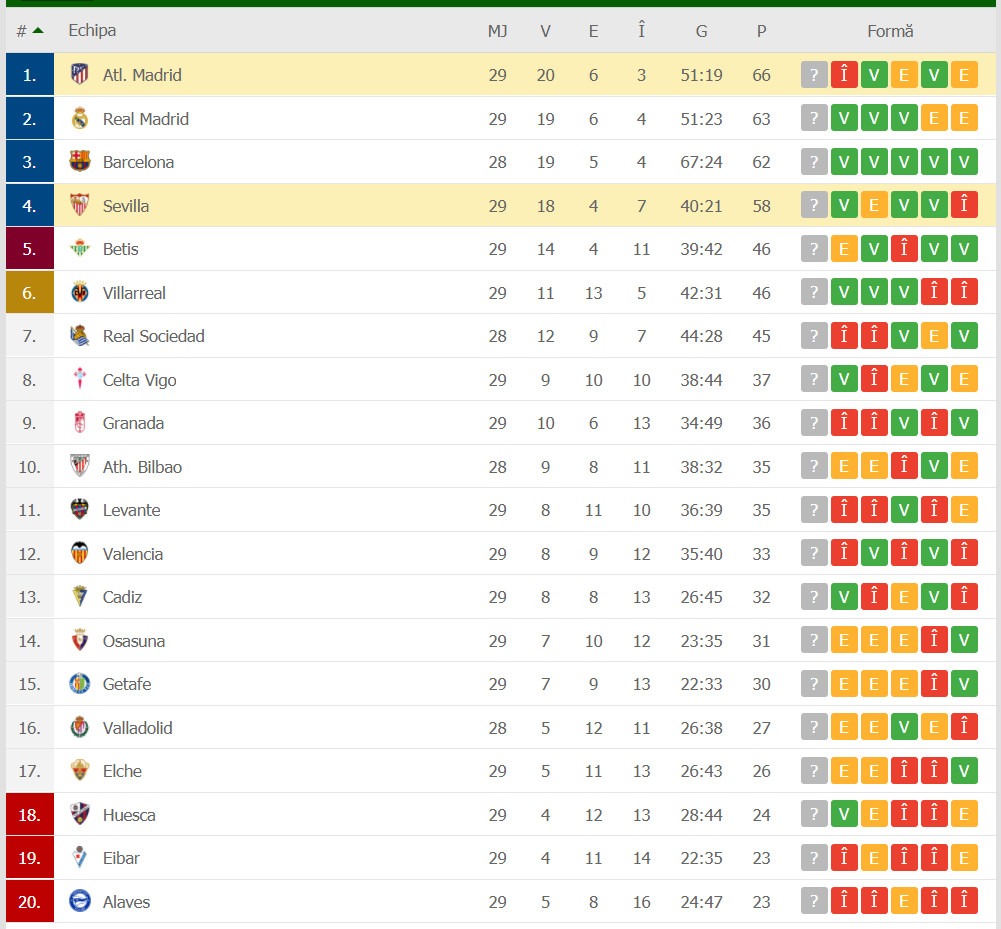Sort by the MJ matches played header
The image size is (1001, 929).
pos(497,31)
